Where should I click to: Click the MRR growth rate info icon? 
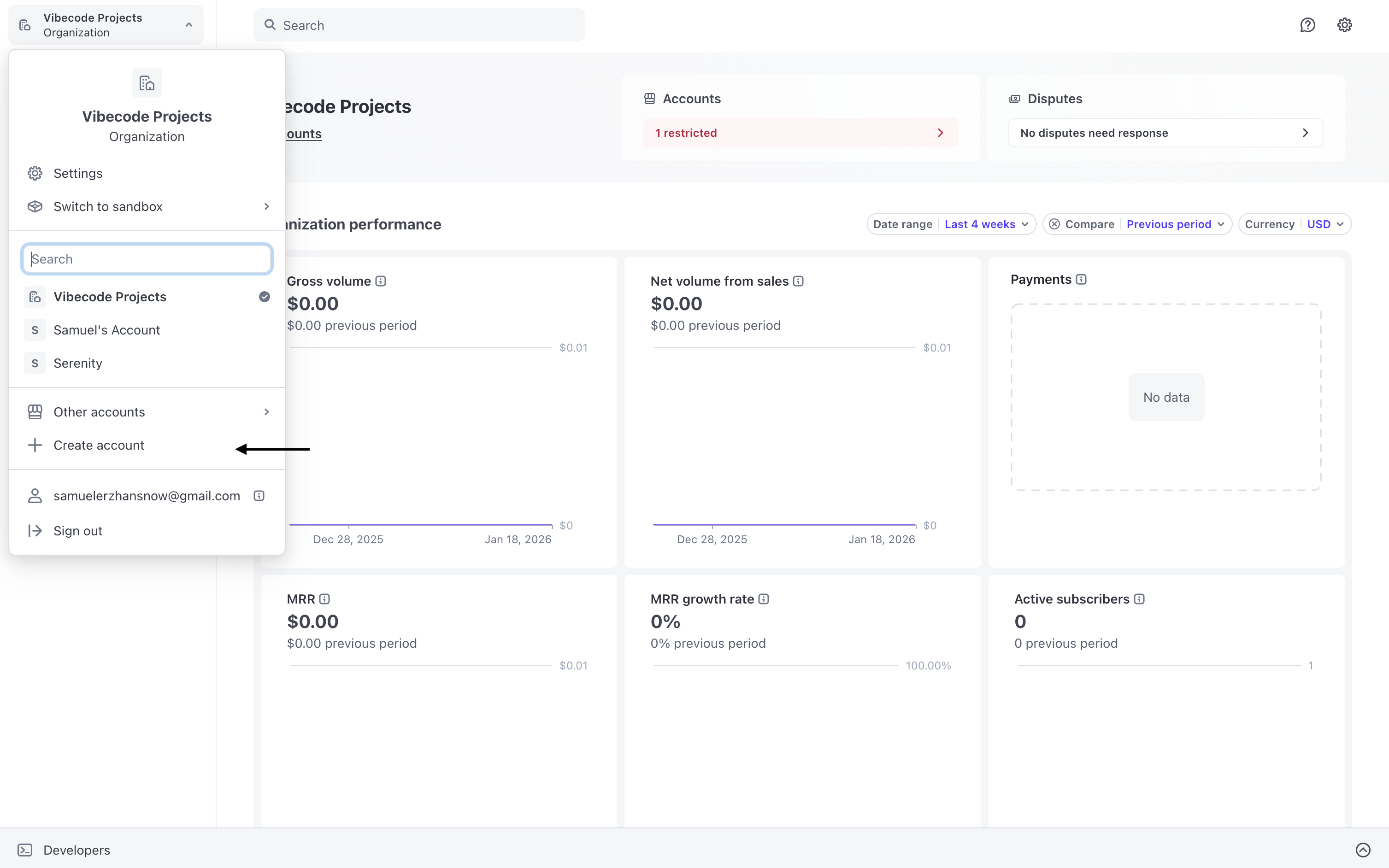pyautogui.click(x=764, y=599)
